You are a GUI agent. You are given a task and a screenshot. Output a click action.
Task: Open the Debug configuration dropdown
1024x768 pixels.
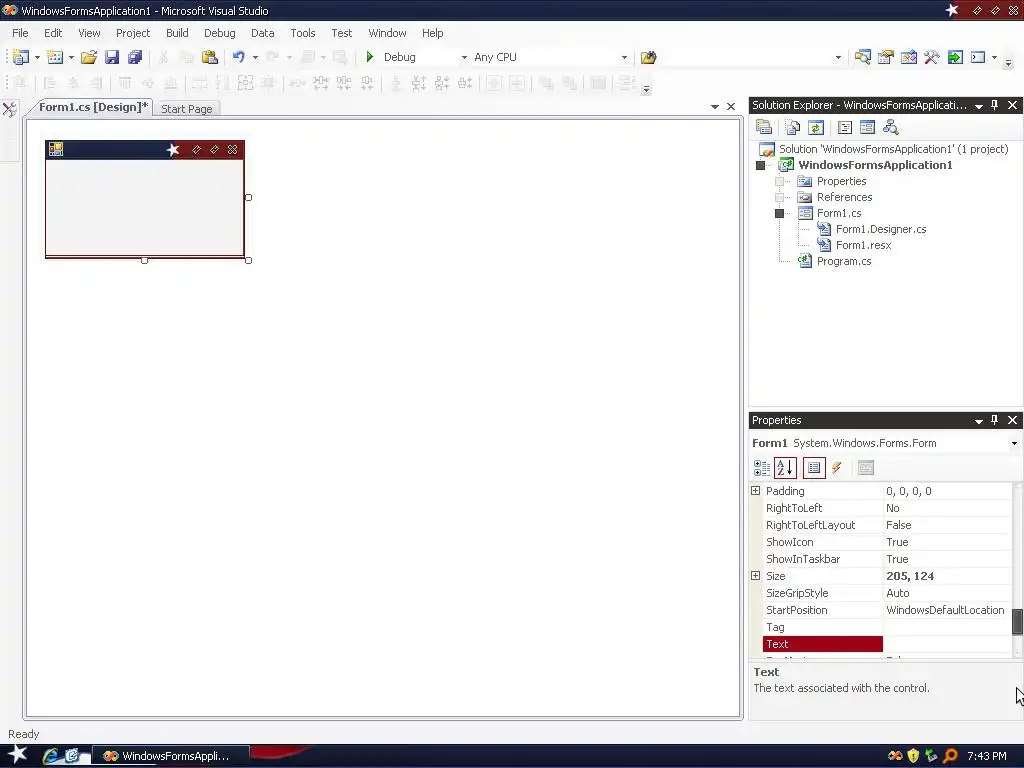pyautogui.click(x=464, y=57)
